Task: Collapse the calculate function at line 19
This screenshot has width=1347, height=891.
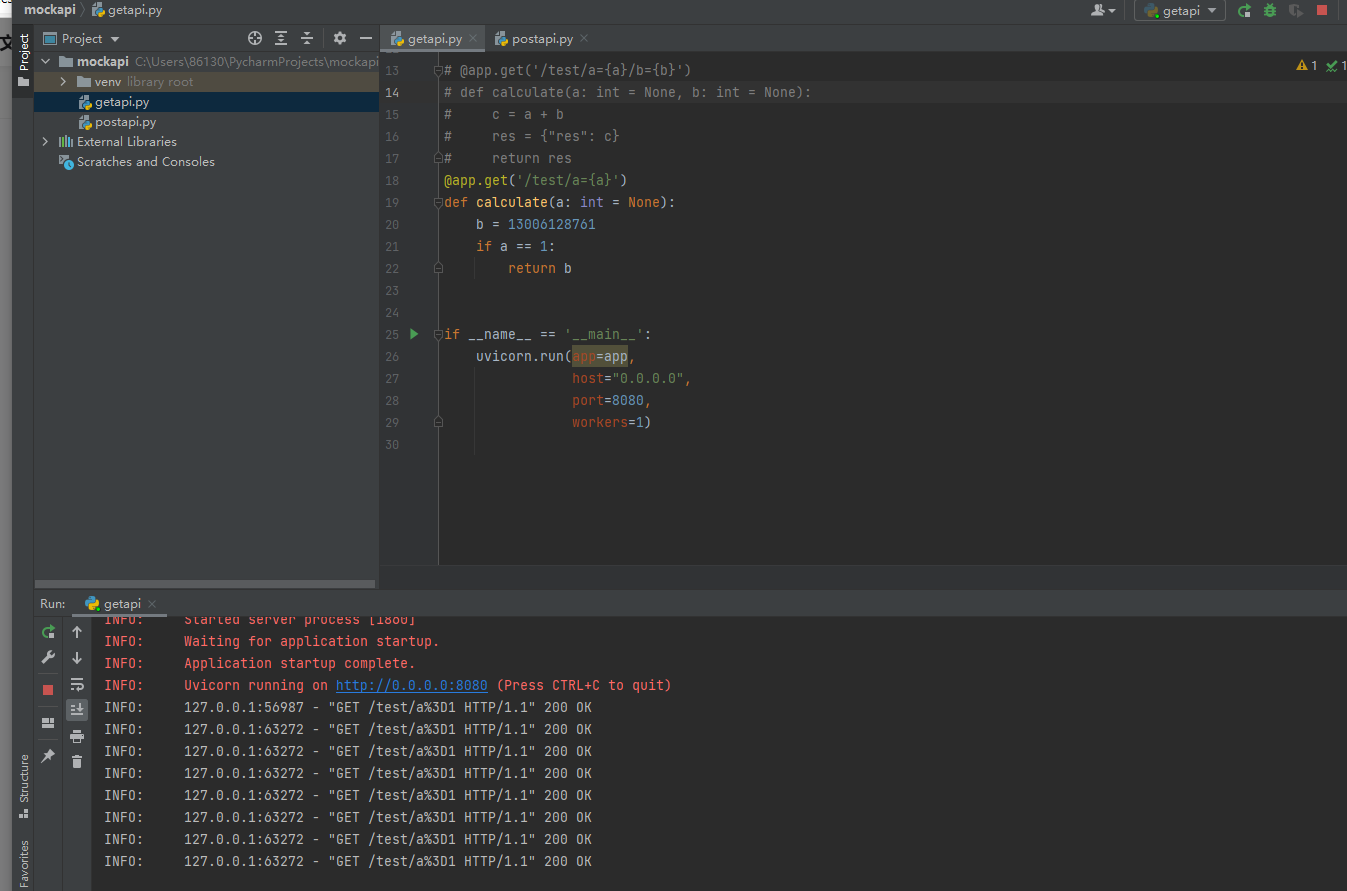Action: [x=438, y=202]
